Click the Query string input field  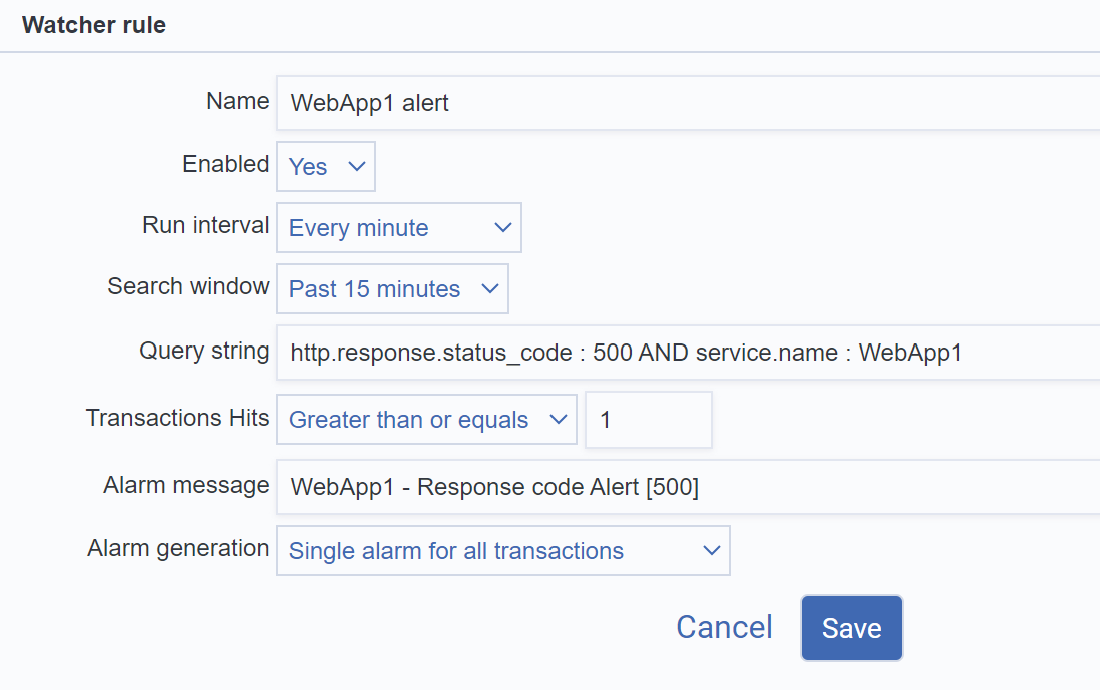(x=688, y=352)
